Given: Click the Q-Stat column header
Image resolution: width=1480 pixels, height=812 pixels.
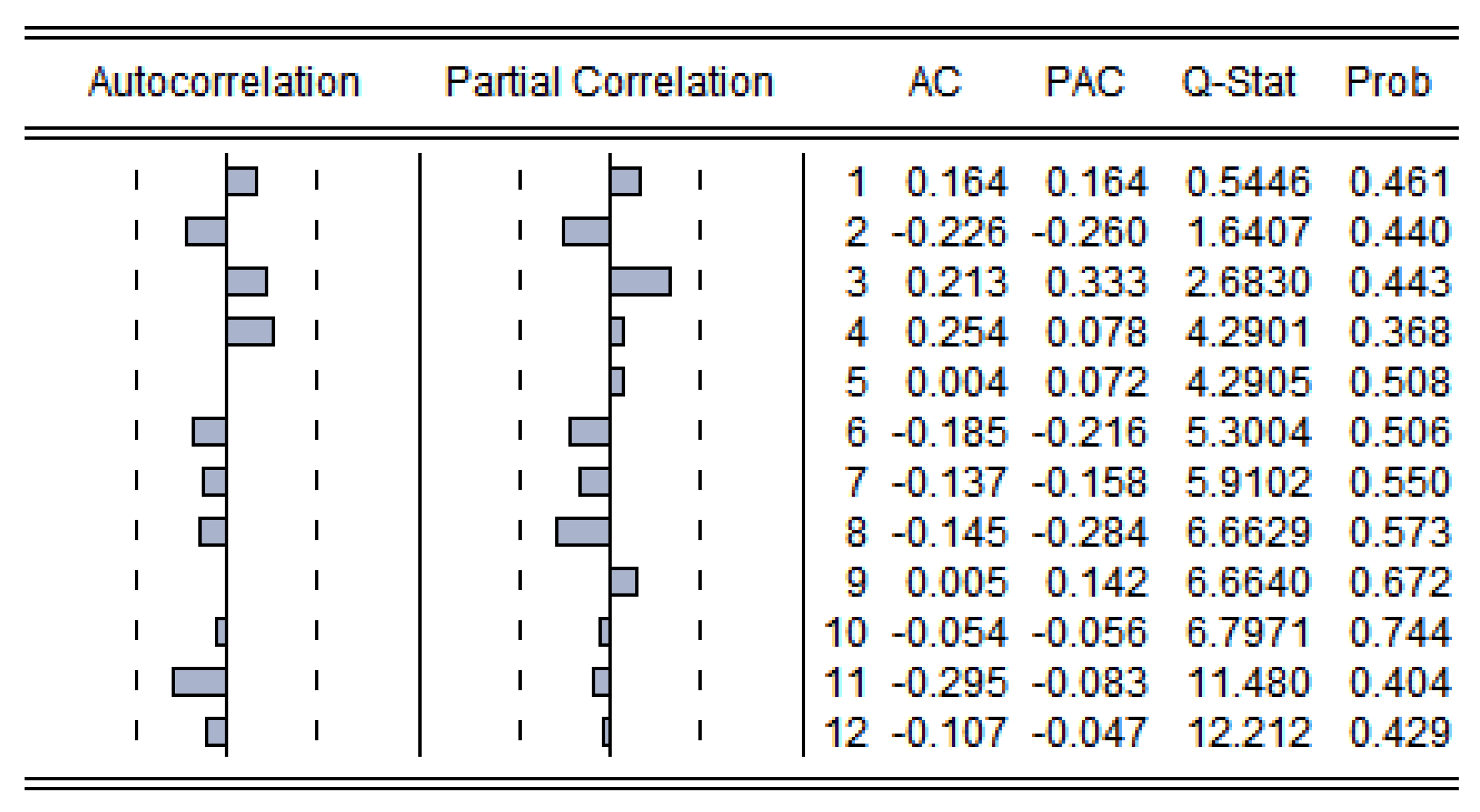Looking at the screenshot, I should tap(1239, 82).
